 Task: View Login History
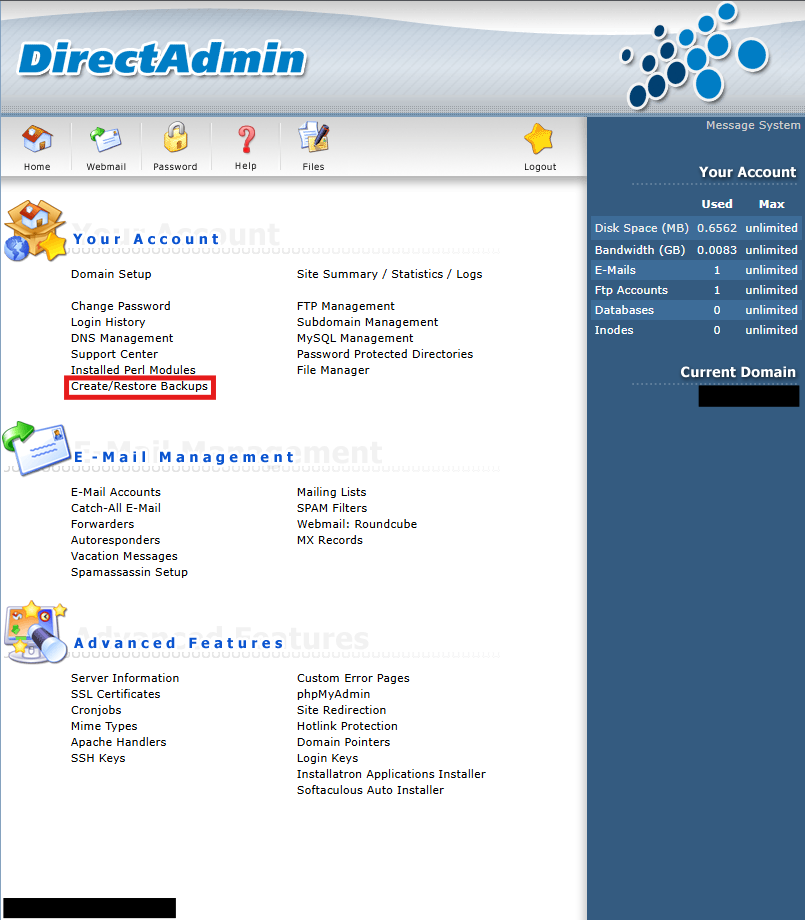click(108, 322)
